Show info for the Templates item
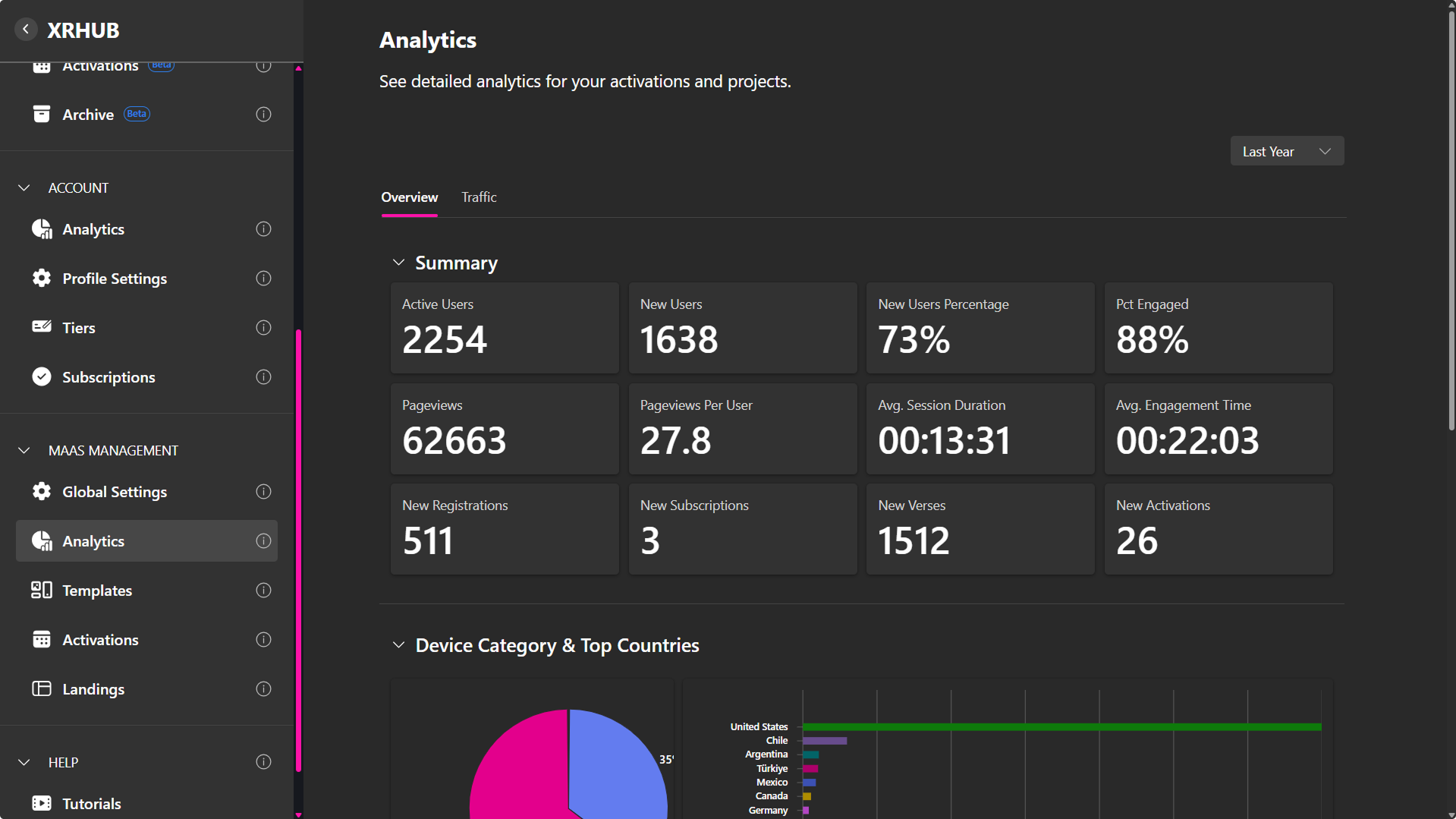 point(263,591)
